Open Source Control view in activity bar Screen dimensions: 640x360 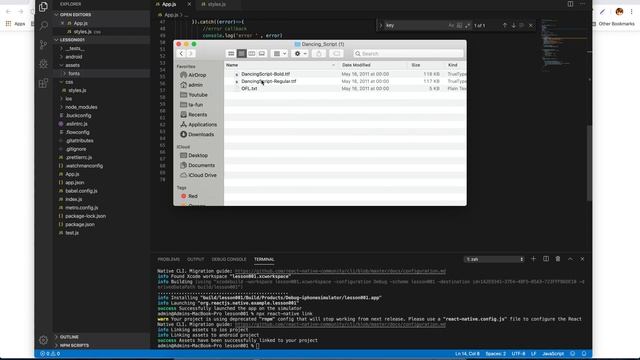coord(43,44)
